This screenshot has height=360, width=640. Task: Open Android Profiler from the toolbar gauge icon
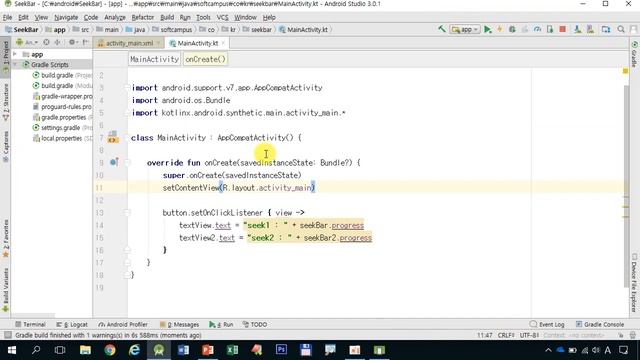click(x=537, y=29)
